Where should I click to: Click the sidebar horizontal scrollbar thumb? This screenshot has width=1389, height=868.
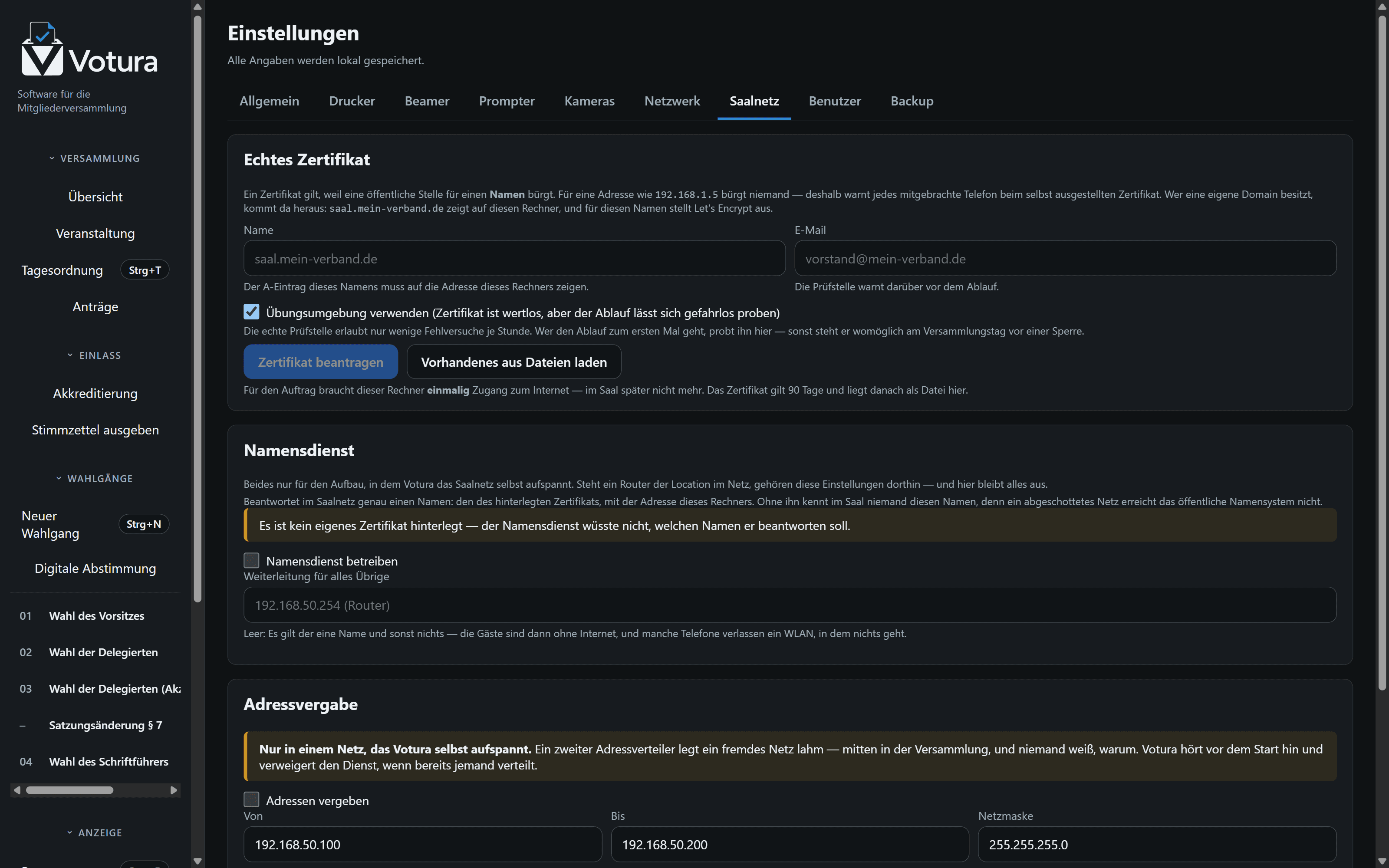[x=69, y=790]
